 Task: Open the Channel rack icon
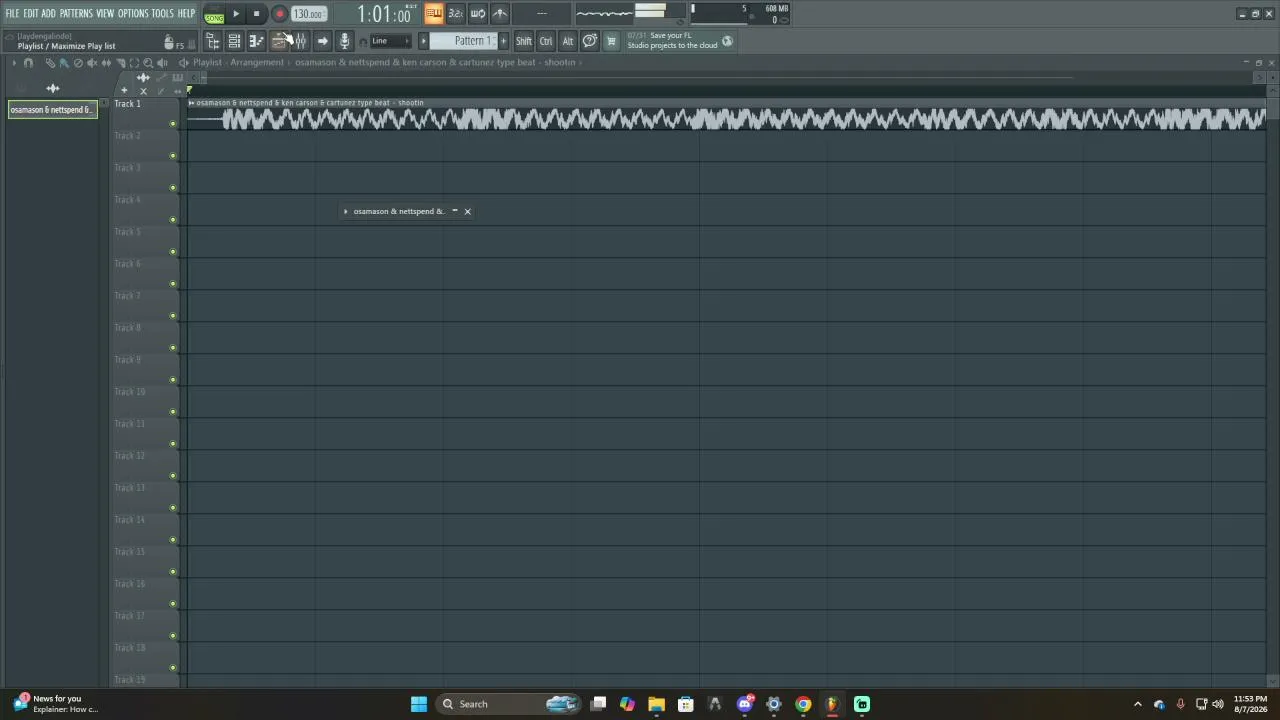click(234, 41)
